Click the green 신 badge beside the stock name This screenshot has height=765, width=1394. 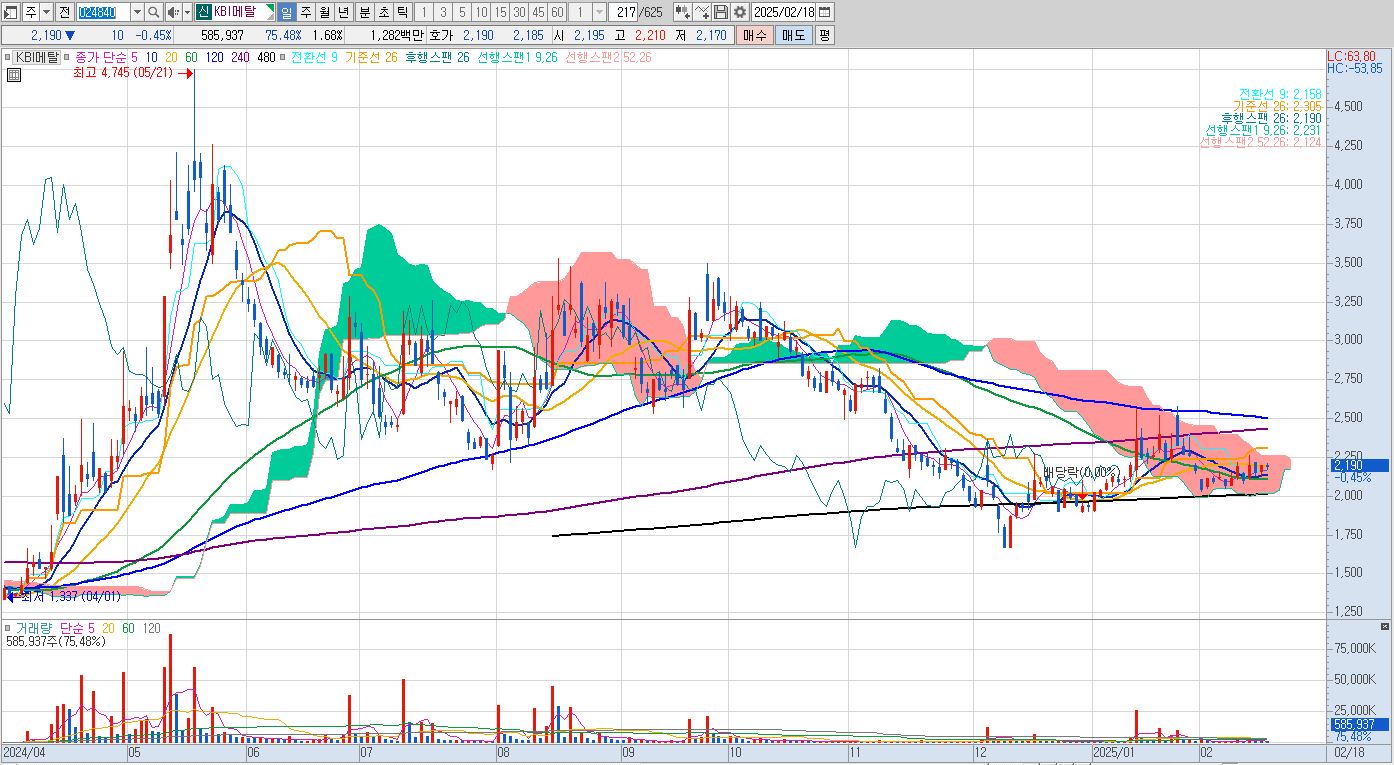203,12
